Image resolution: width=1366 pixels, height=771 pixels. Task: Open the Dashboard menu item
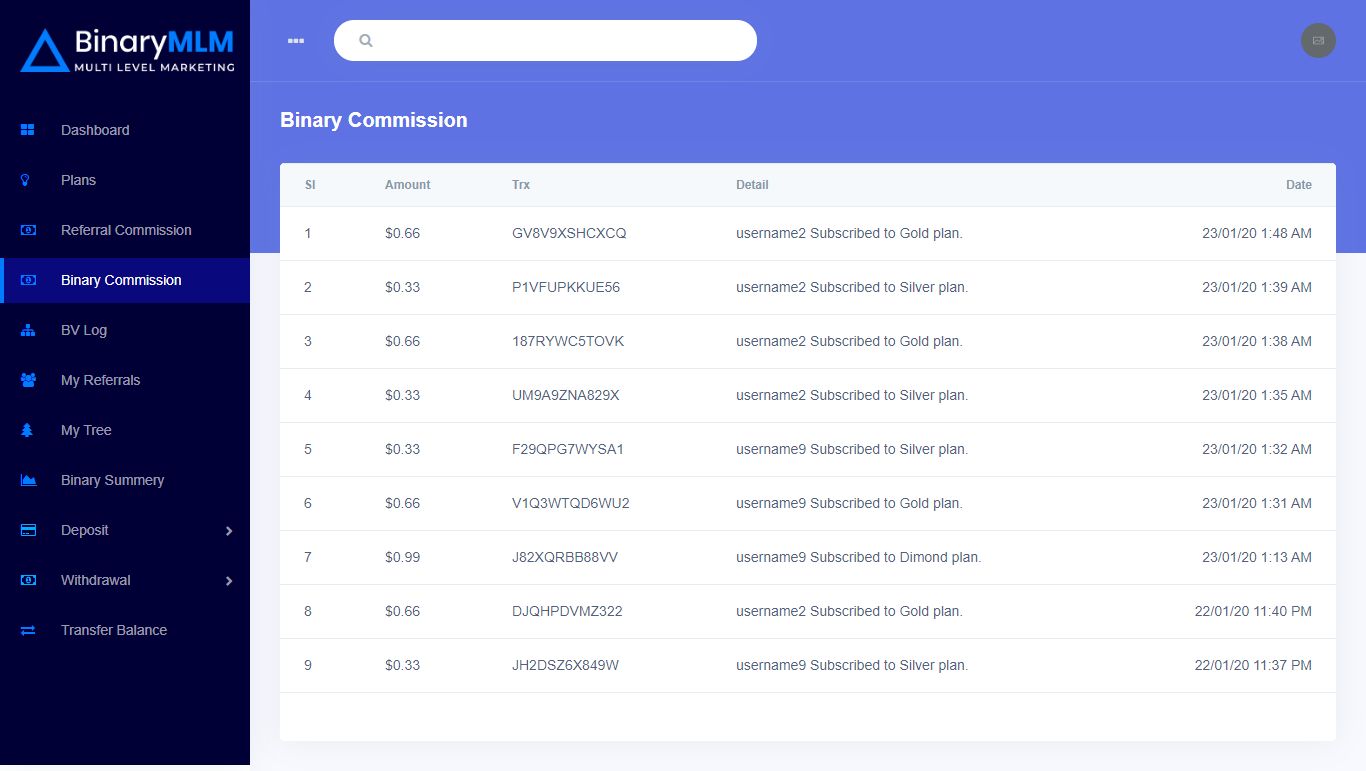pos(125,130)
